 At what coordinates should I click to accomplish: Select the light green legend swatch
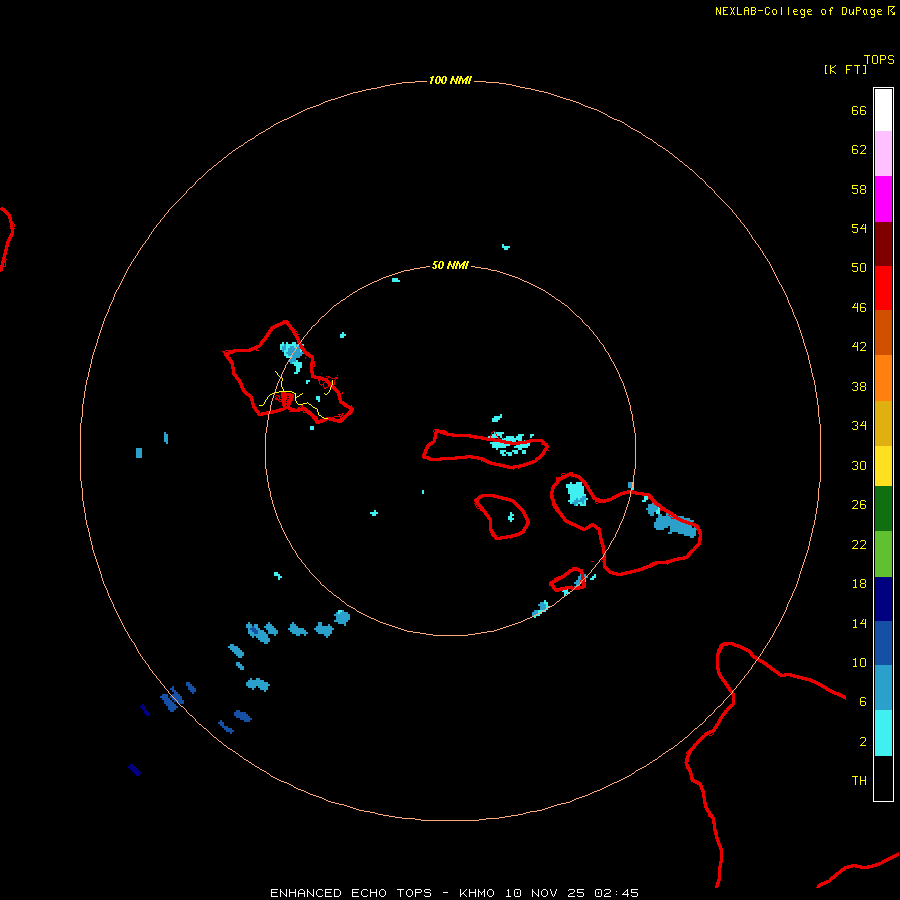click(883, 554)
